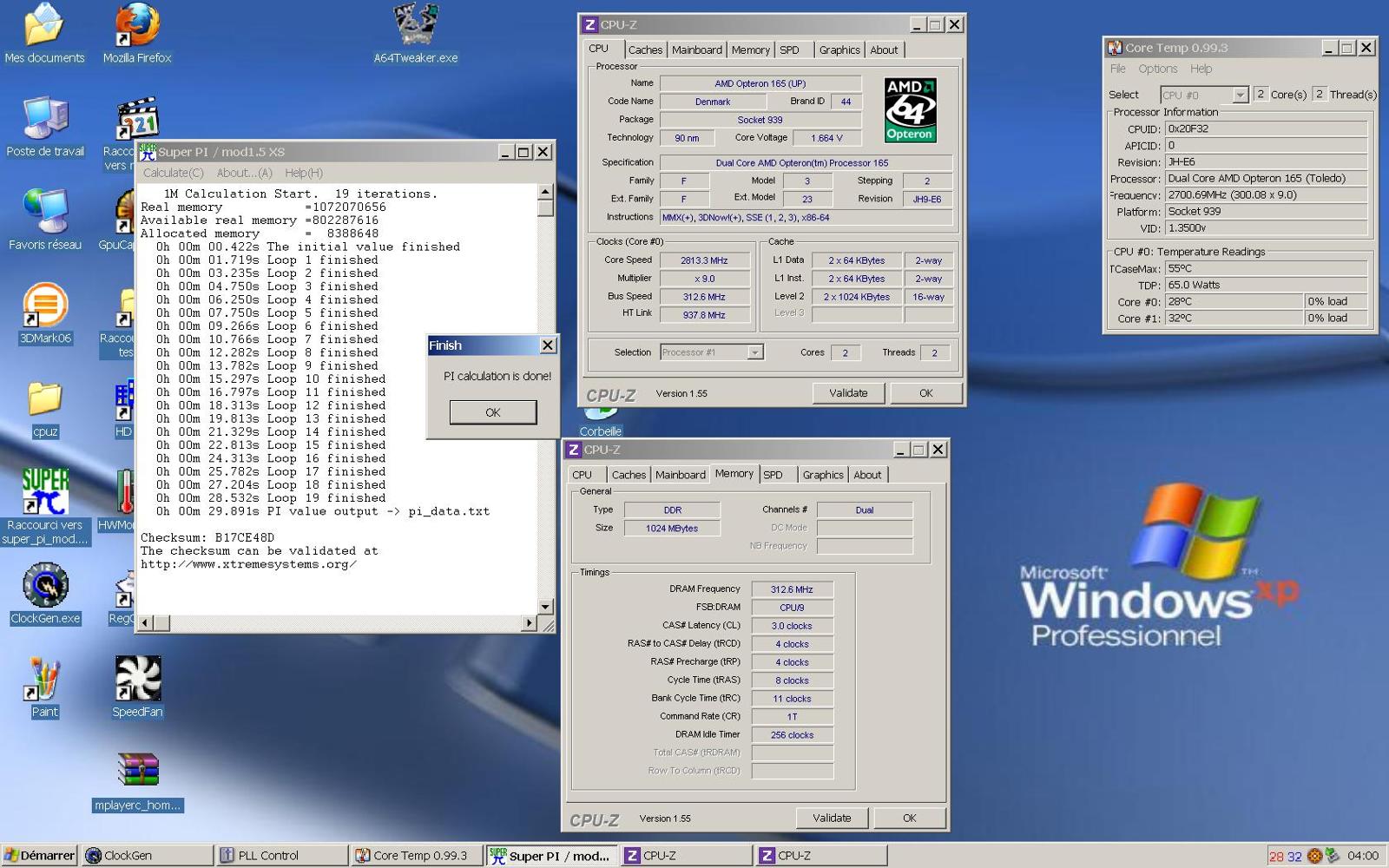Click Core Temp title bar icon
The width and height of the screenshot is (1389, 868).
(x=1115, y=48)
